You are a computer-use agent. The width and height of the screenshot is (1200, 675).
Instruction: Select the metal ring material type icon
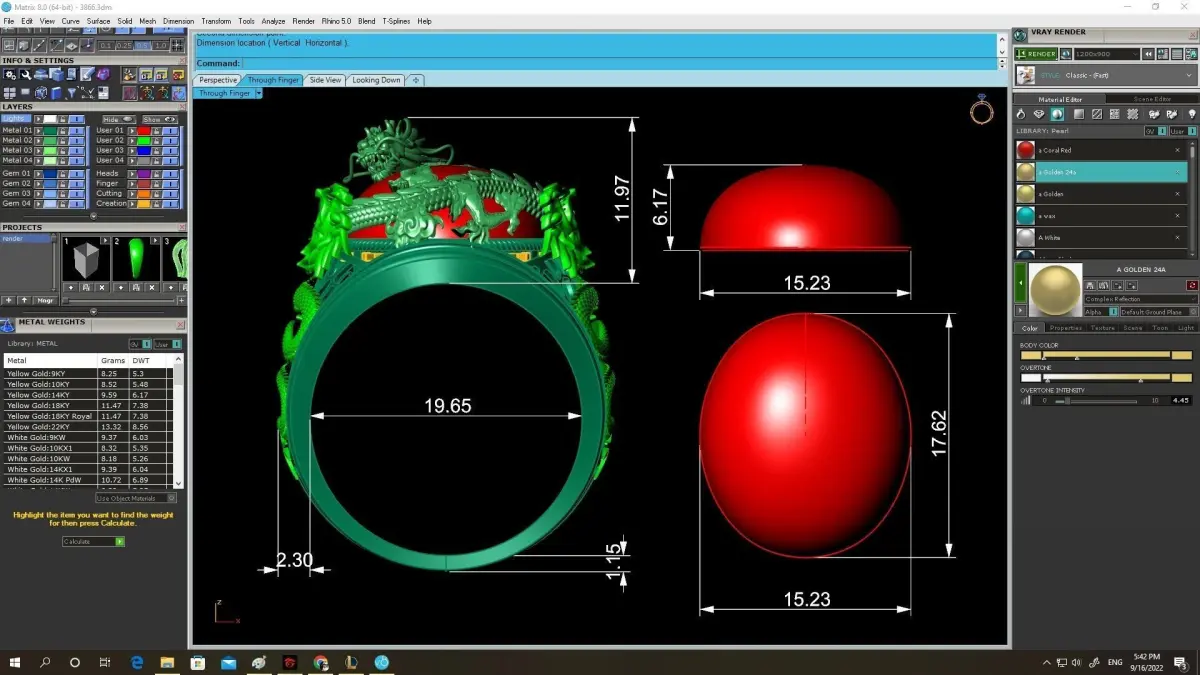point(1021,114)
